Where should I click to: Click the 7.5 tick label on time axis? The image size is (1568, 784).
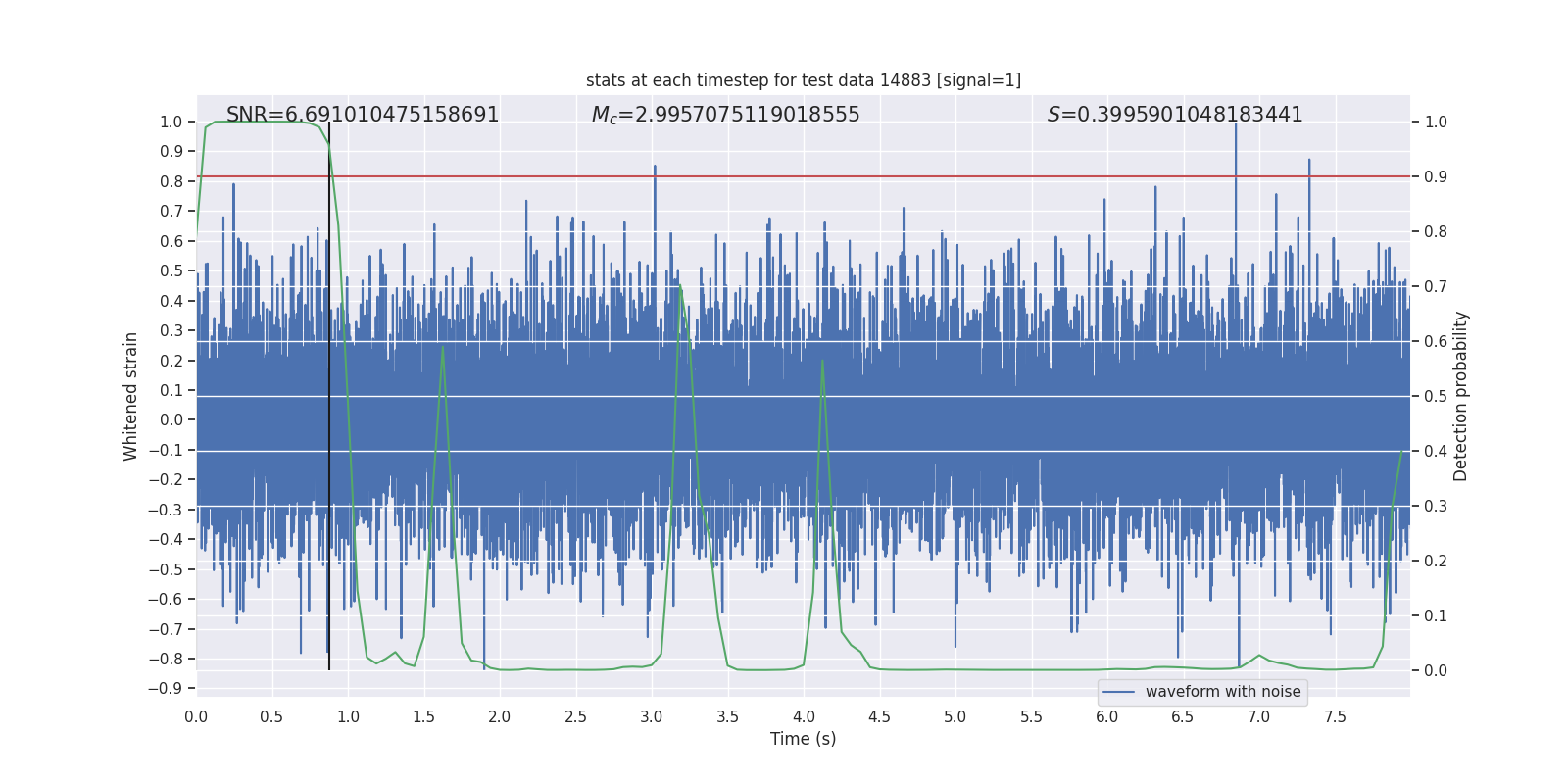1334,717
